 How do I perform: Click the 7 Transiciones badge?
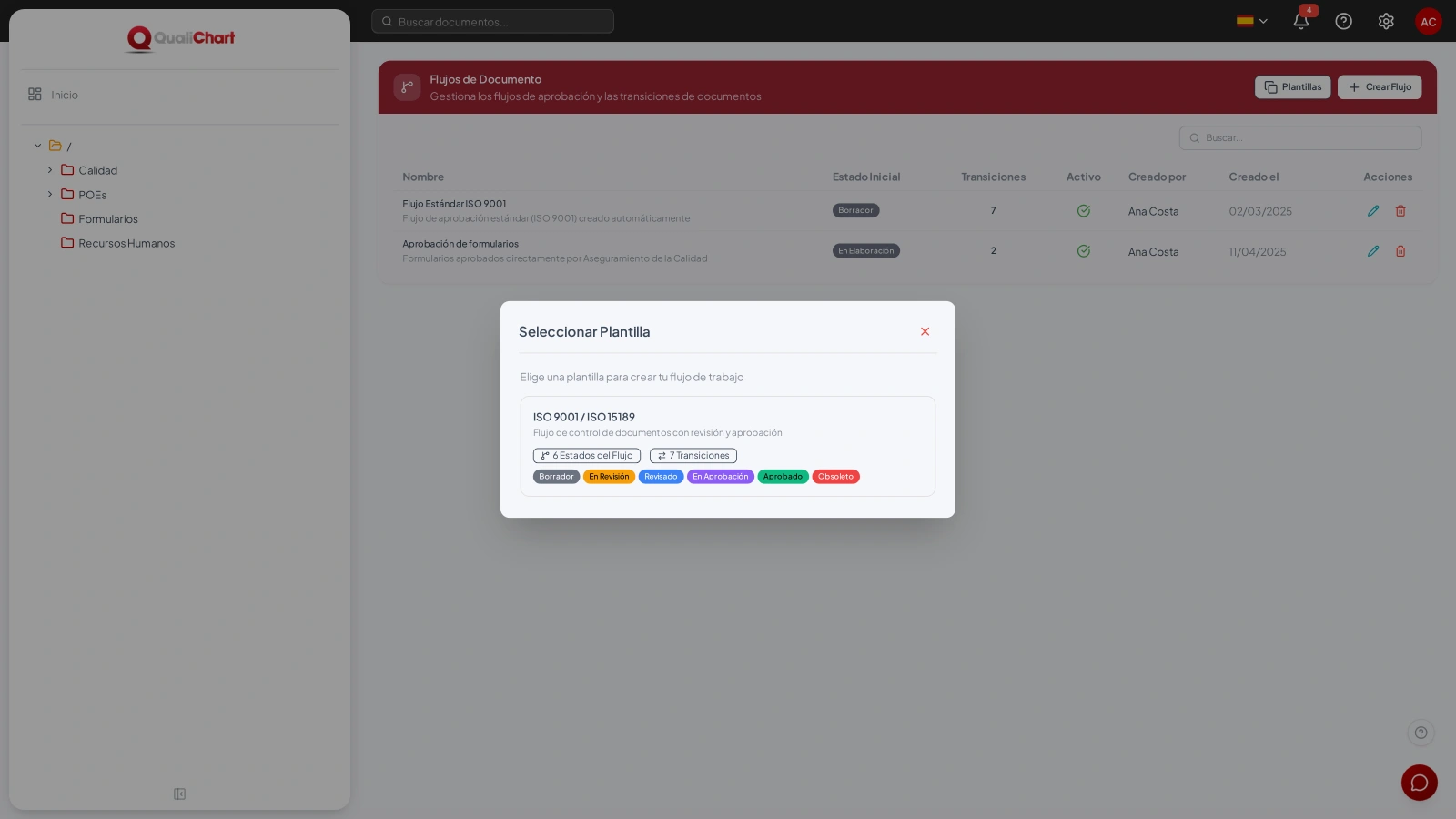pos(693,456)
